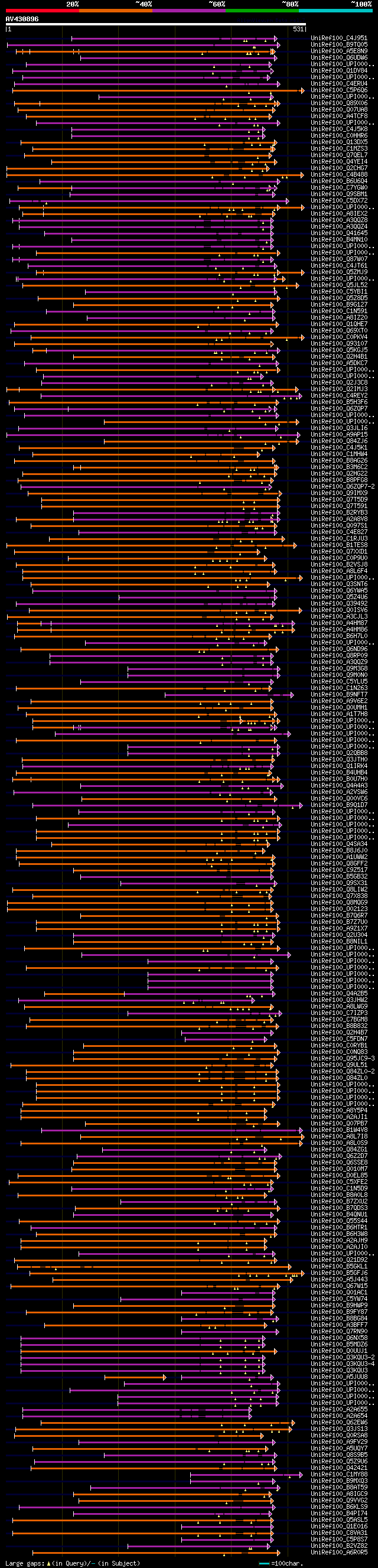378x1568 pixels.
Task: Click the cyan =100char. scale marker
Action: pyautogui.click(x=264, y=1563)
